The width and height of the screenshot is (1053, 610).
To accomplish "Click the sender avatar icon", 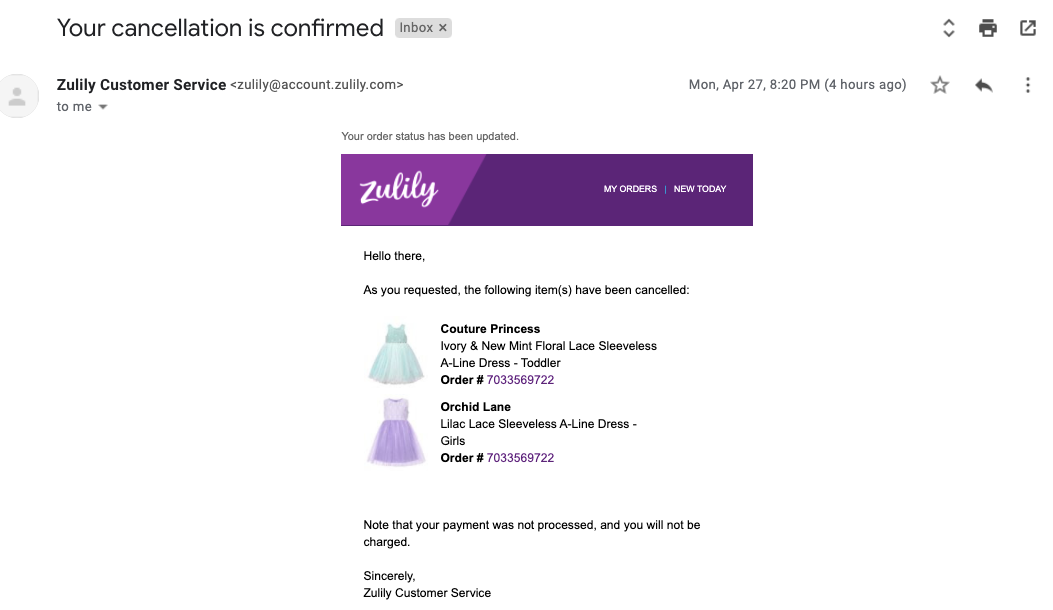I will [17, 96].
